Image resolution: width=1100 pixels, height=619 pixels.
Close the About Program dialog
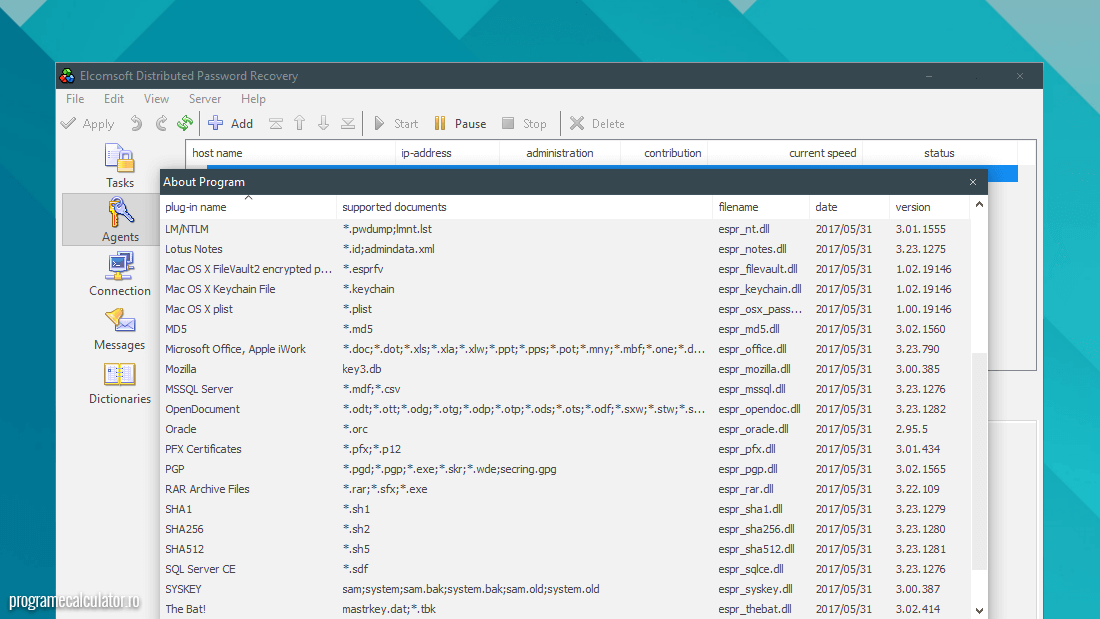(973, 182)
